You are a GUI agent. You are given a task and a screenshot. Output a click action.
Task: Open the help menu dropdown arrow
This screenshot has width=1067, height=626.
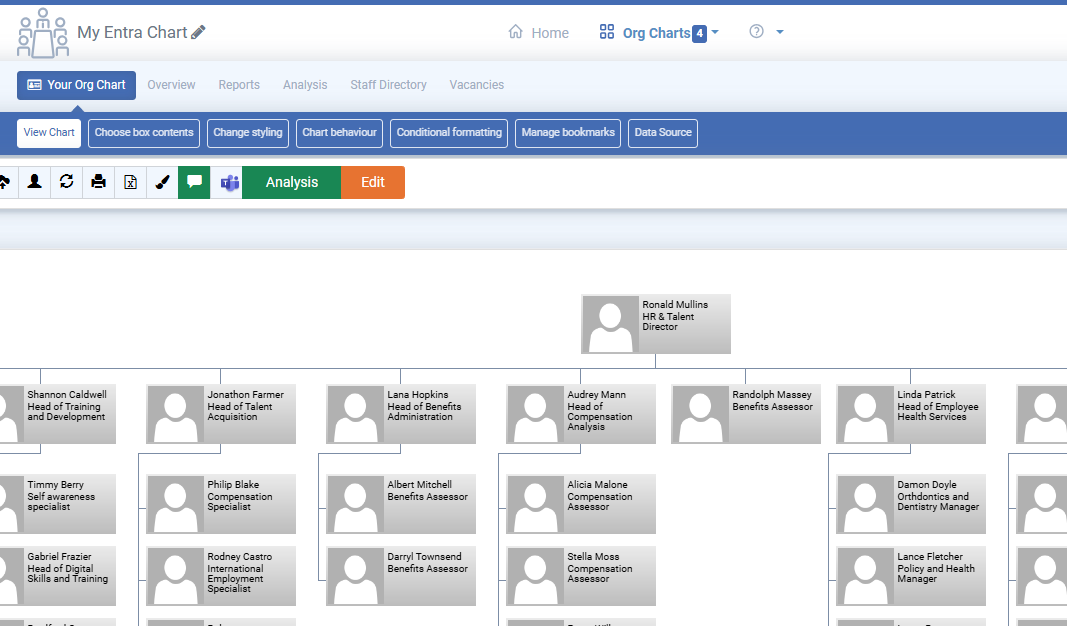click(780, 32)
